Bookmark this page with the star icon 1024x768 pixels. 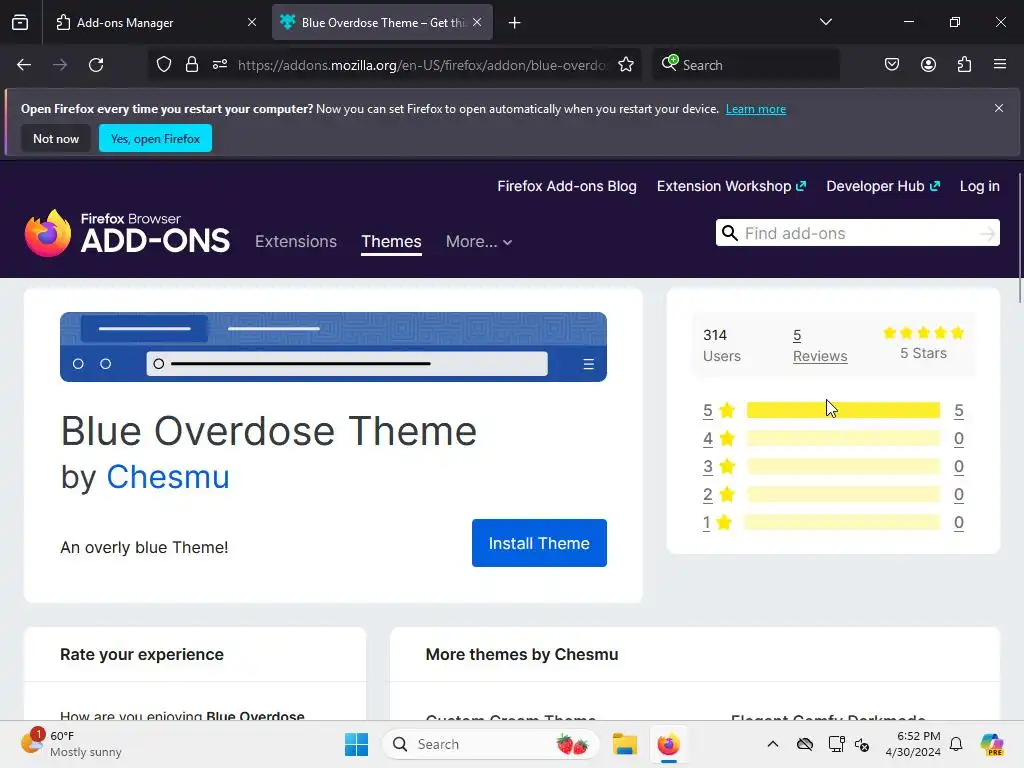click(x=626, y=65)
